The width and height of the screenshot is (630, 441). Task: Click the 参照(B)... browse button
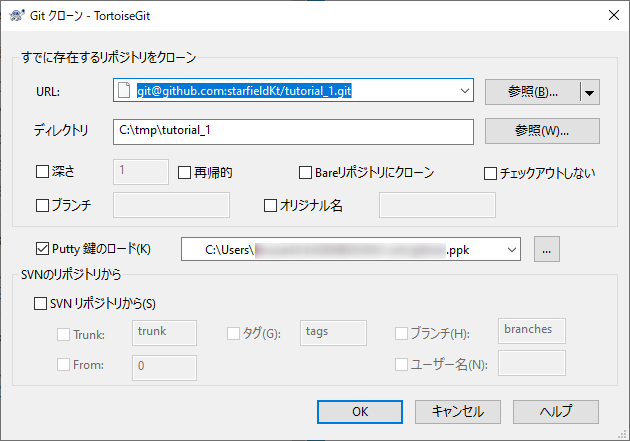tap(533, 92)
